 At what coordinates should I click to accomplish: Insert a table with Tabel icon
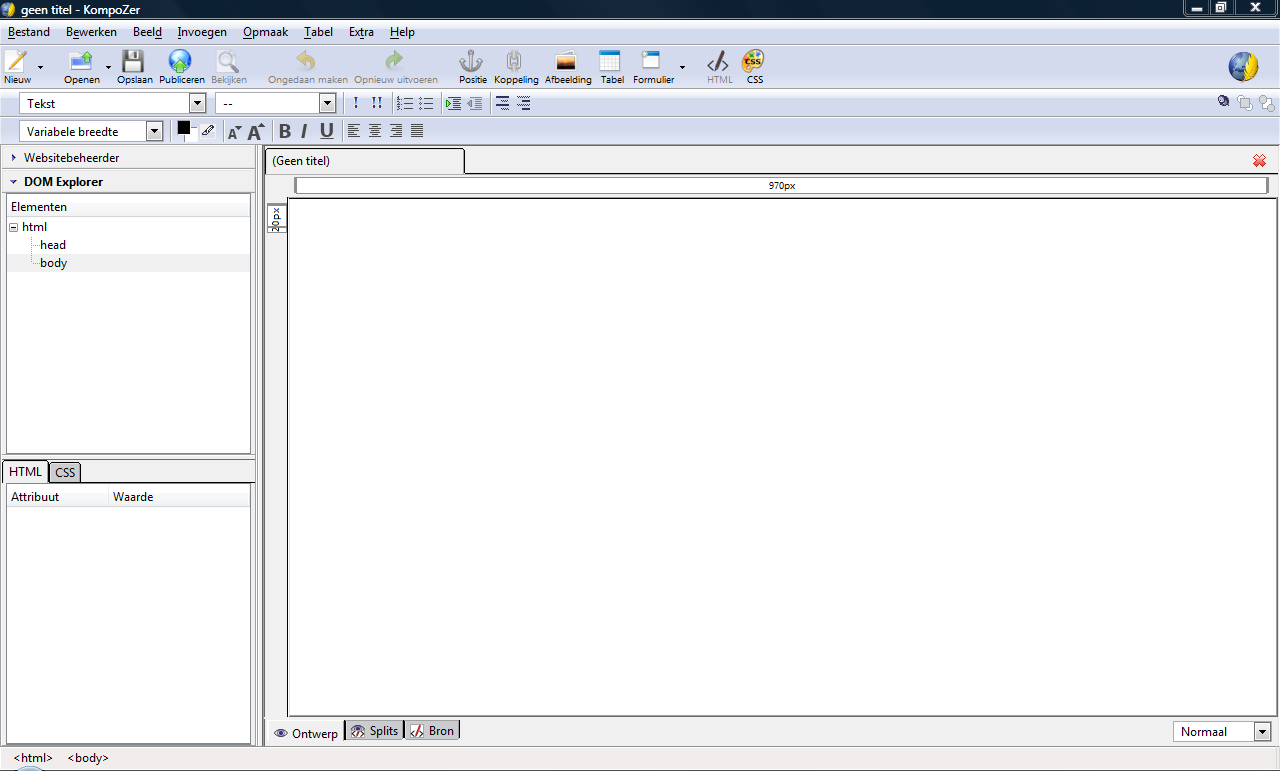click(x=611, y=67)
